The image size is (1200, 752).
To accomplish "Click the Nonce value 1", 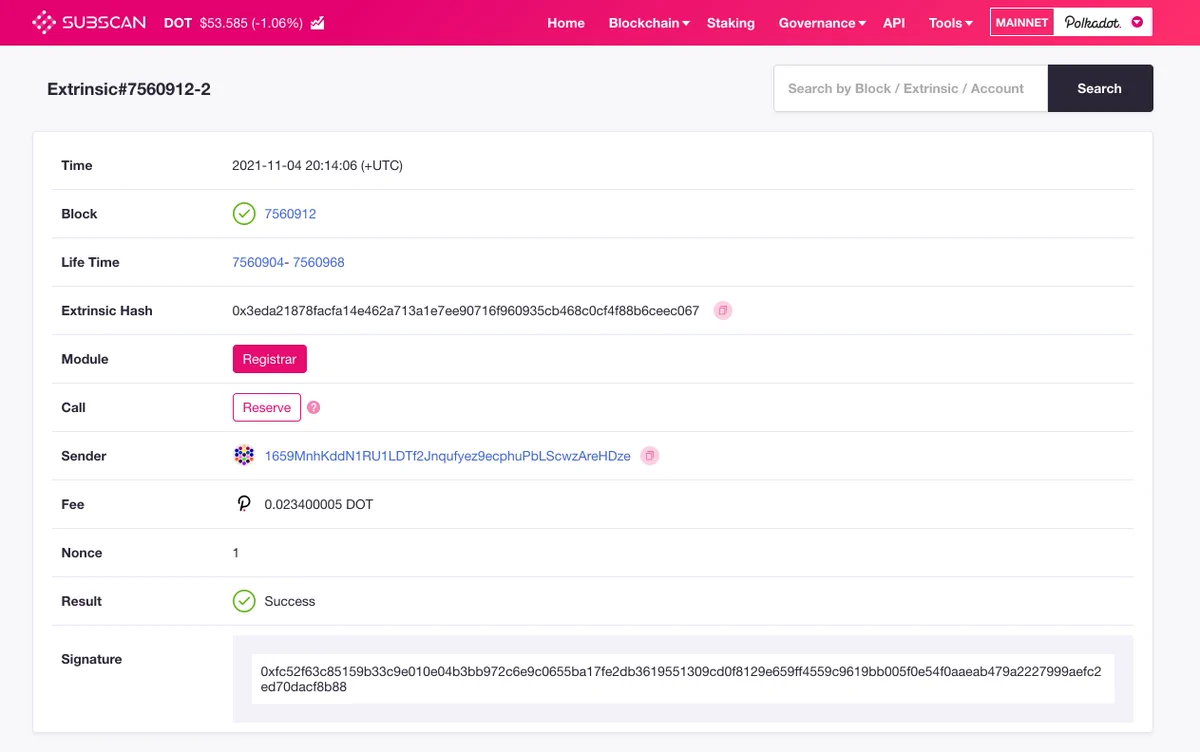I will coord(236,553).
